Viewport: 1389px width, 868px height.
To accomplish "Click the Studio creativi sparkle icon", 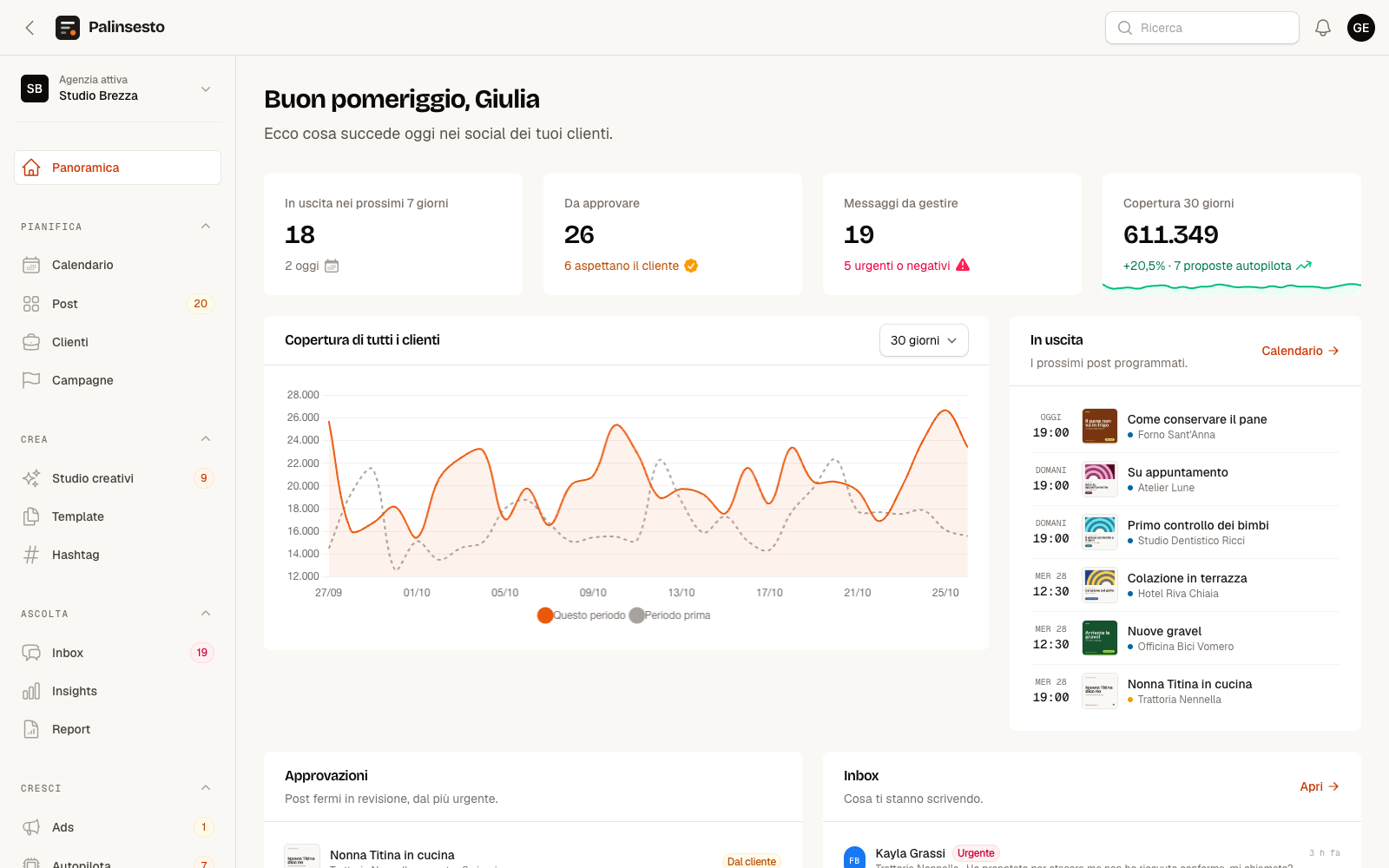I will (x=31, y=478).
